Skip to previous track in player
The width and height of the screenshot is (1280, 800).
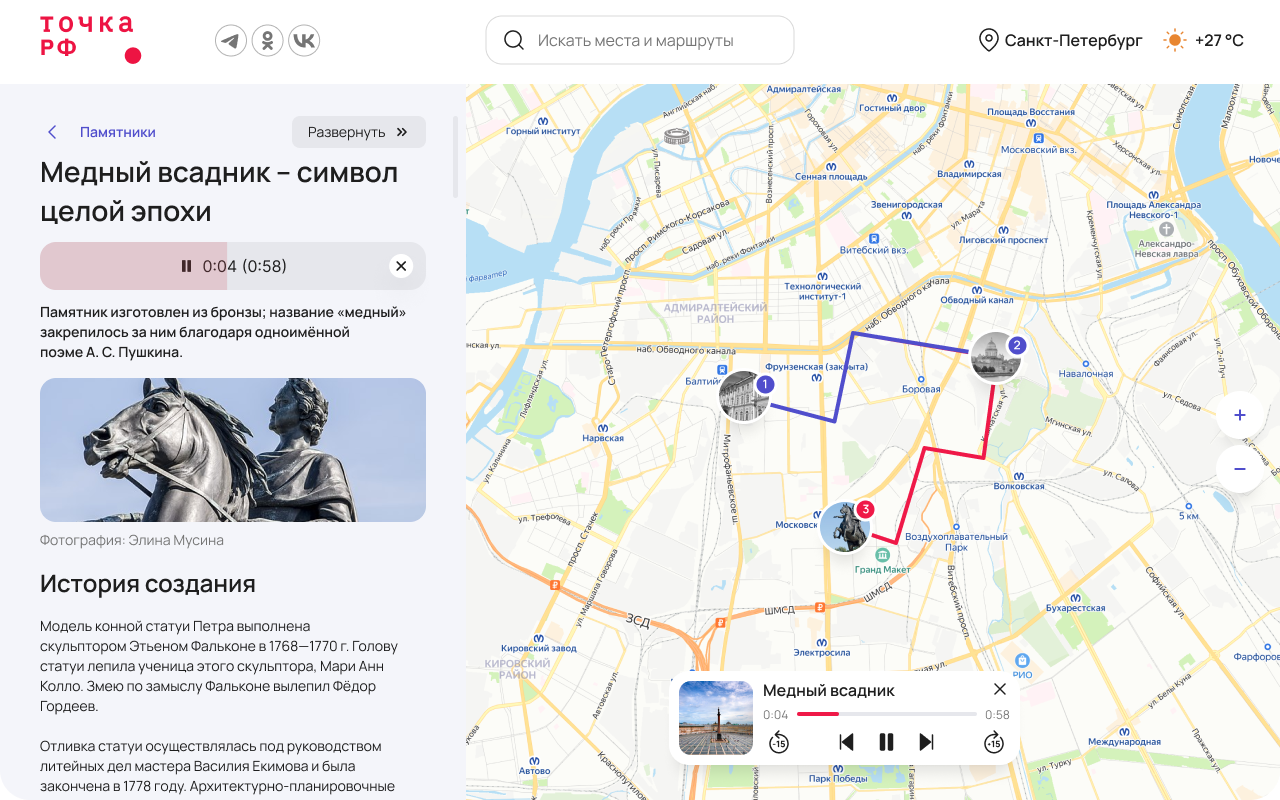point(846,742)
